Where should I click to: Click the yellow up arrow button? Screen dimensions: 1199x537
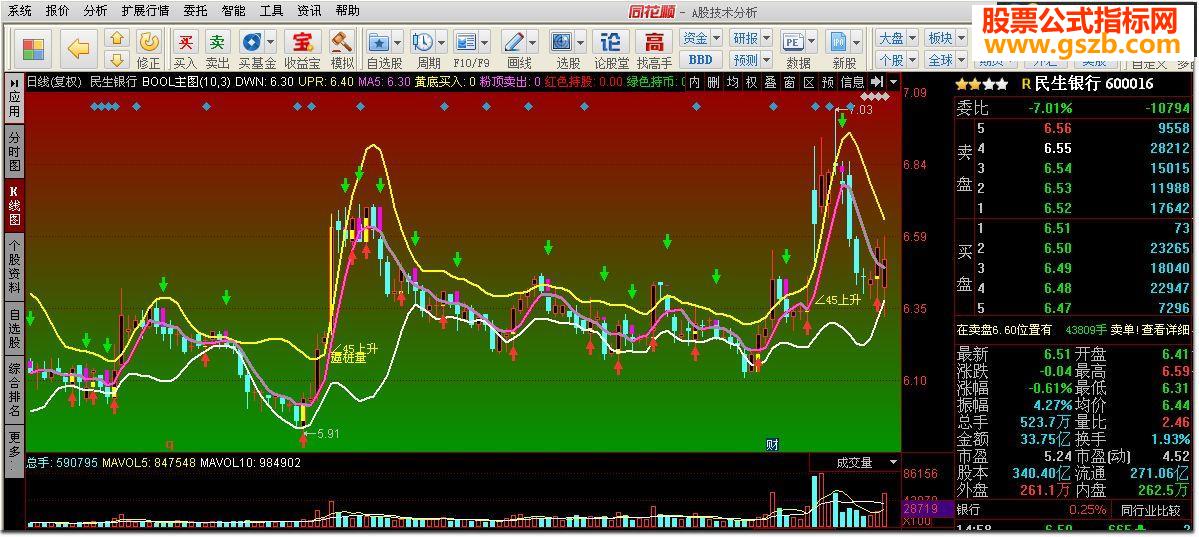pyautogui.click(x=116, y=38)
